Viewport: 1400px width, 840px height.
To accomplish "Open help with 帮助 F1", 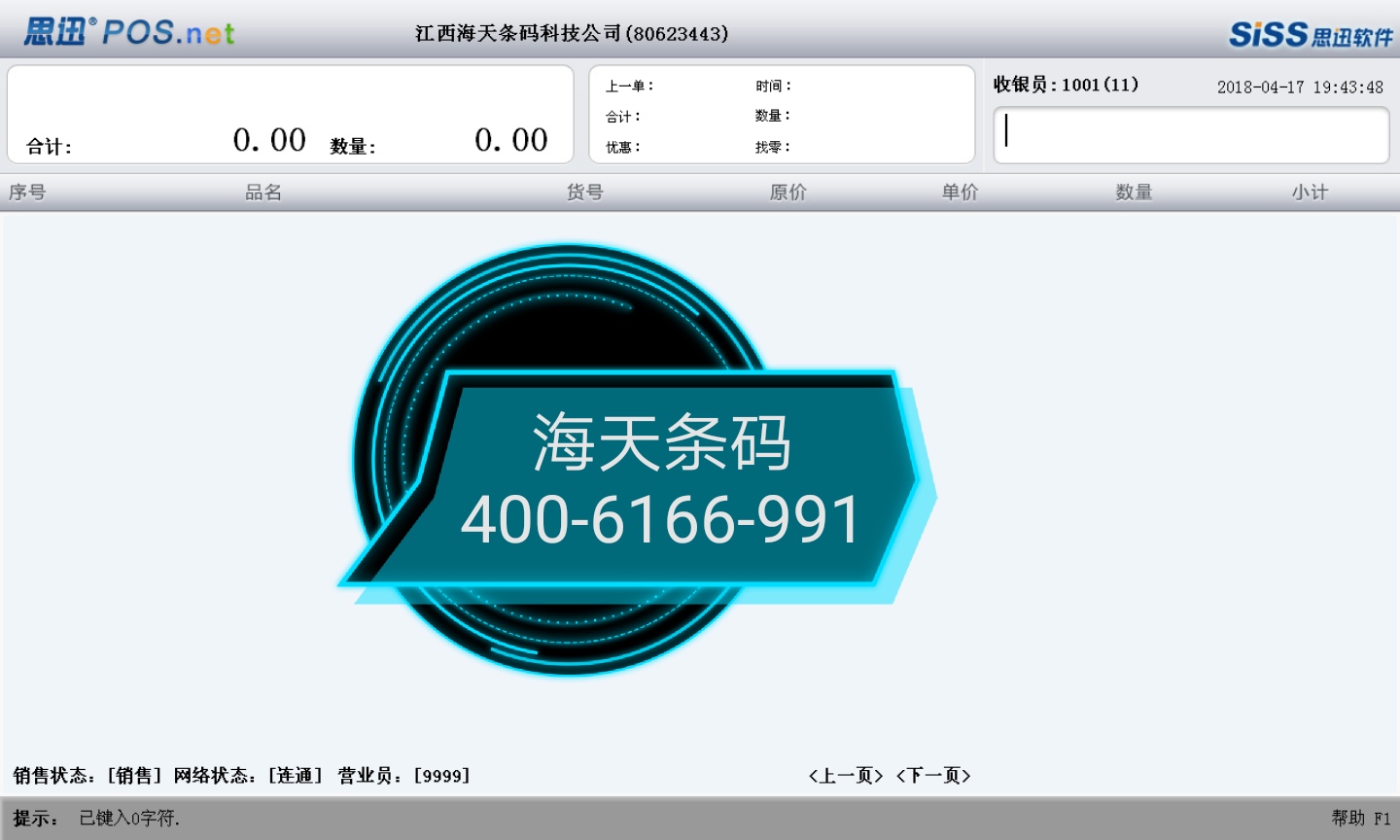I will [1360, 818].
